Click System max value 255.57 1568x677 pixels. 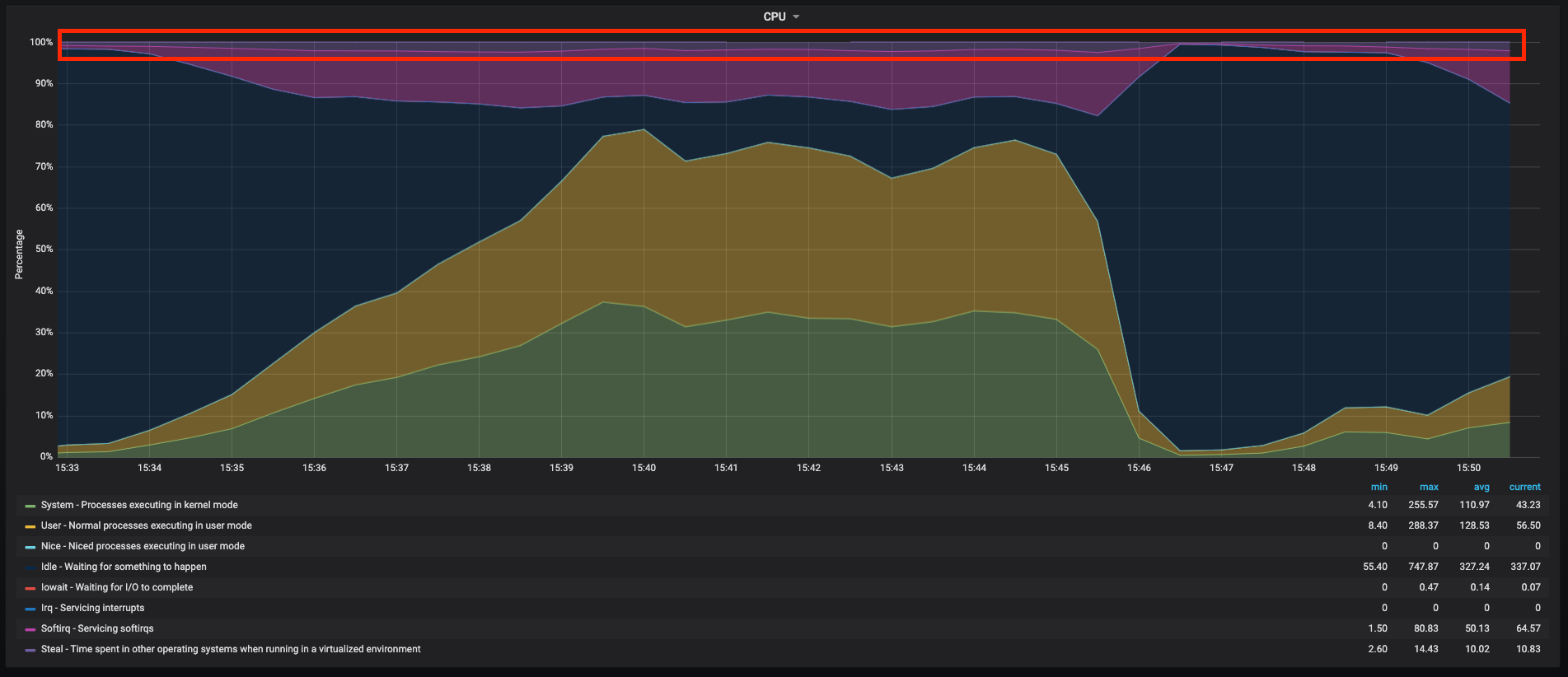[1423, 505]
